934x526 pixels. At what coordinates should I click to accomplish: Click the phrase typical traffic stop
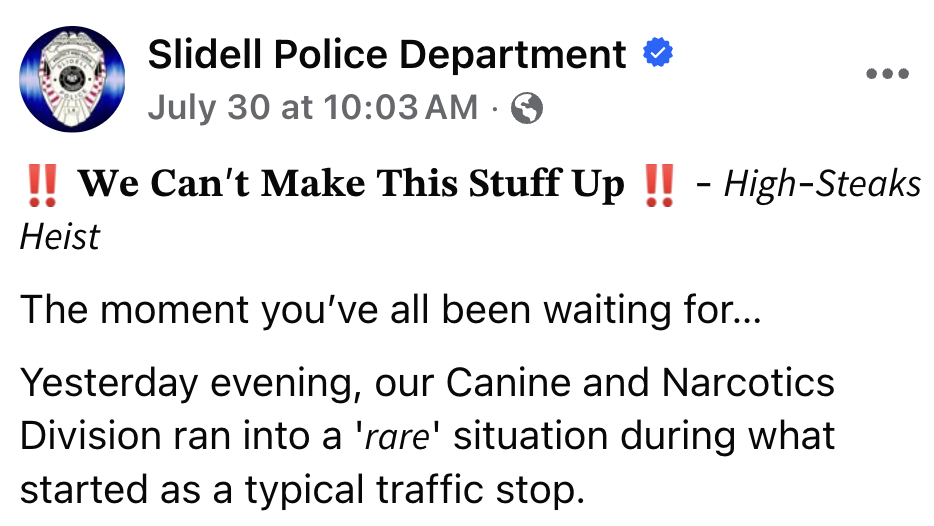click(x=415, y=490)
